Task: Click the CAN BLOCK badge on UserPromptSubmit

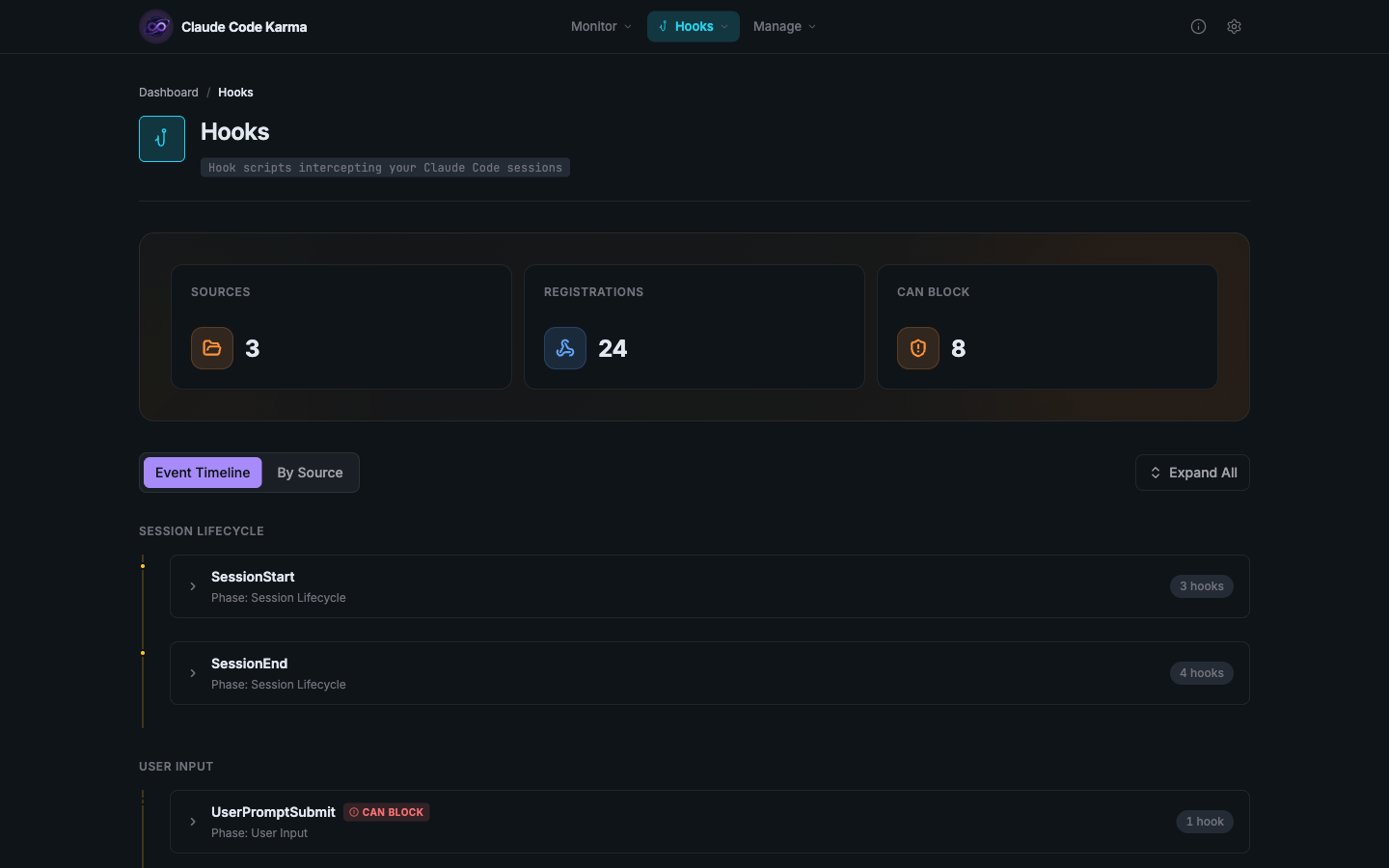Action: pyautogui.click(x=387, y=812)
